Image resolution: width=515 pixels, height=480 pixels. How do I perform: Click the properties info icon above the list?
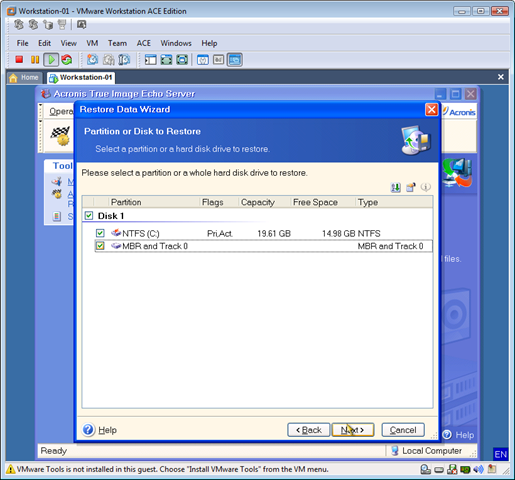coord(426,187)
